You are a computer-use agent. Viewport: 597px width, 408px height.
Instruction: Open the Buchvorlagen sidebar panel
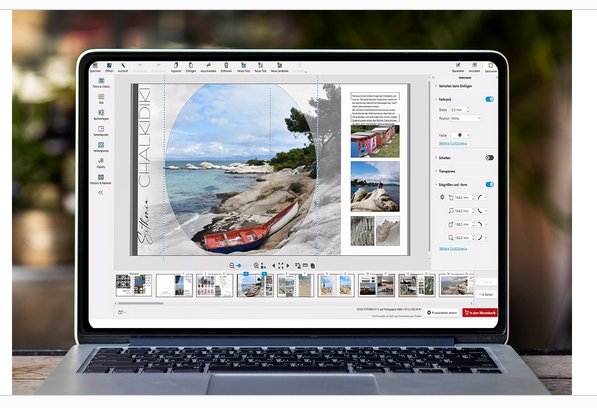101,115
